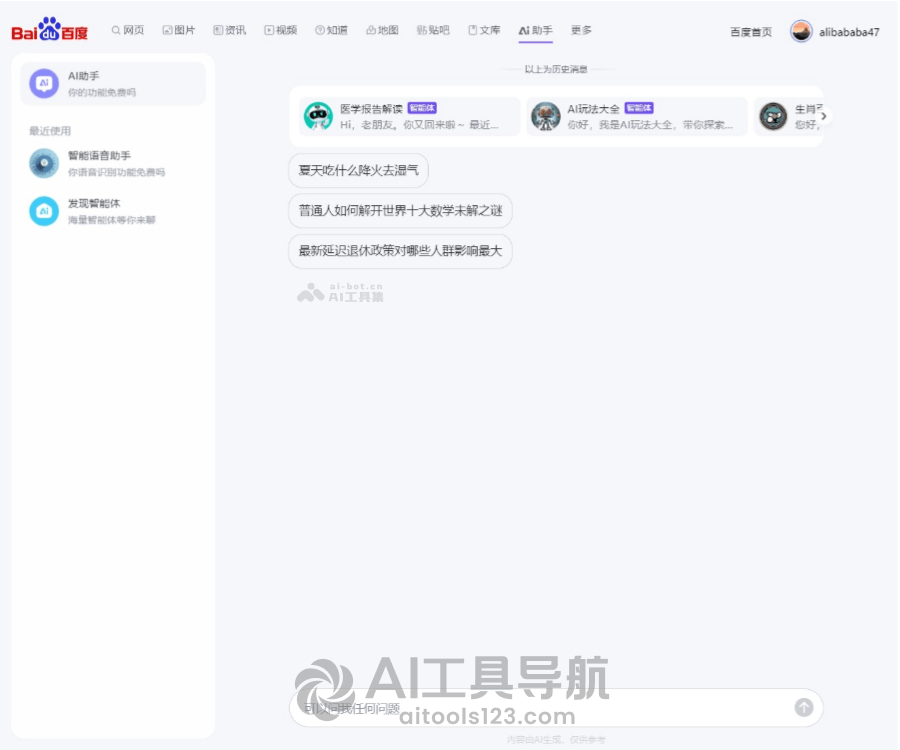Viewport: 900px width, 750px height.
Task: Open the 贴吧 tab
Action: pyautogui.click(x=433, y=30)
